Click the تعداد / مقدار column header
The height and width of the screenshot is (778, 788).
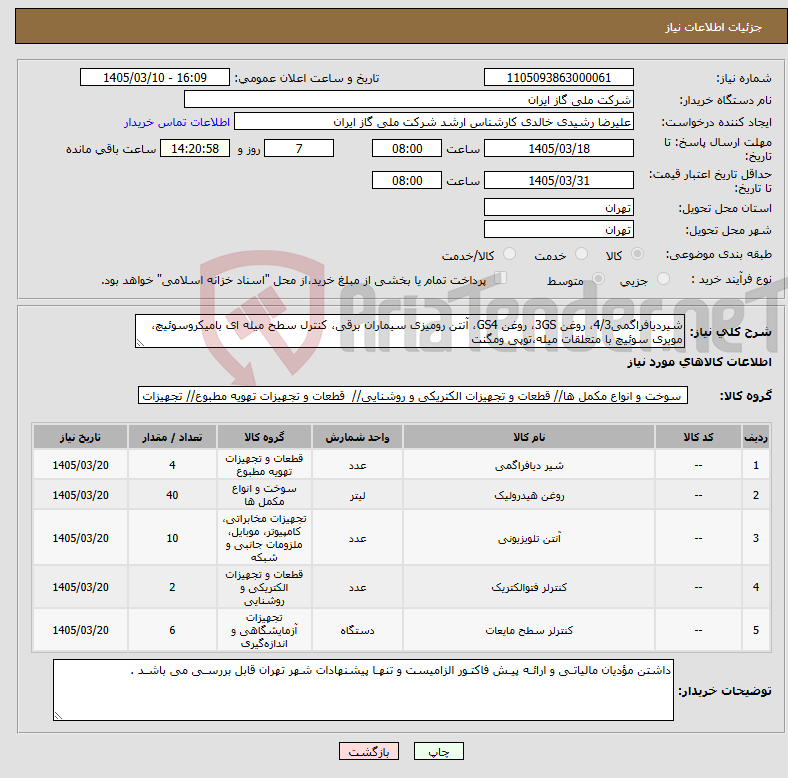[x=172, y=437]
